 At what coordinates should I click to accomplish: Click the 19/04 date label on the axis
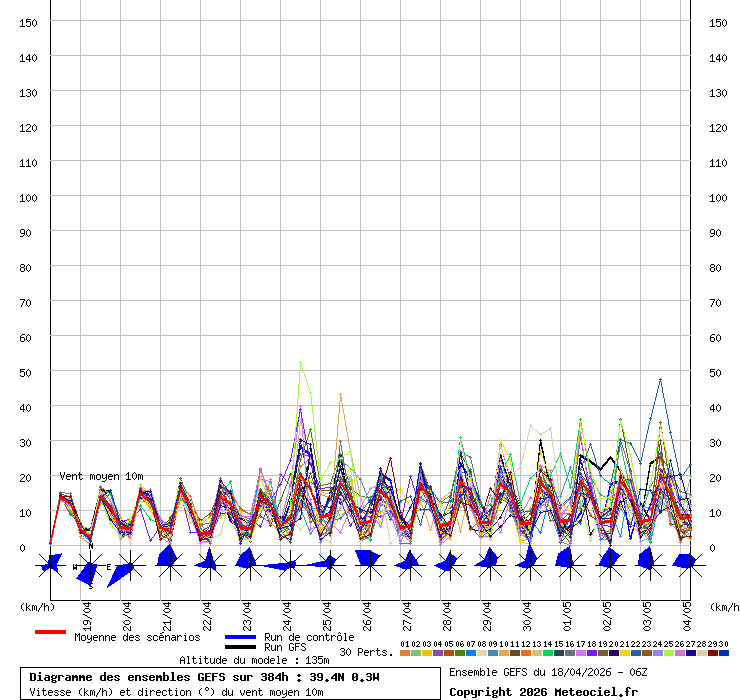coord(86,611)
